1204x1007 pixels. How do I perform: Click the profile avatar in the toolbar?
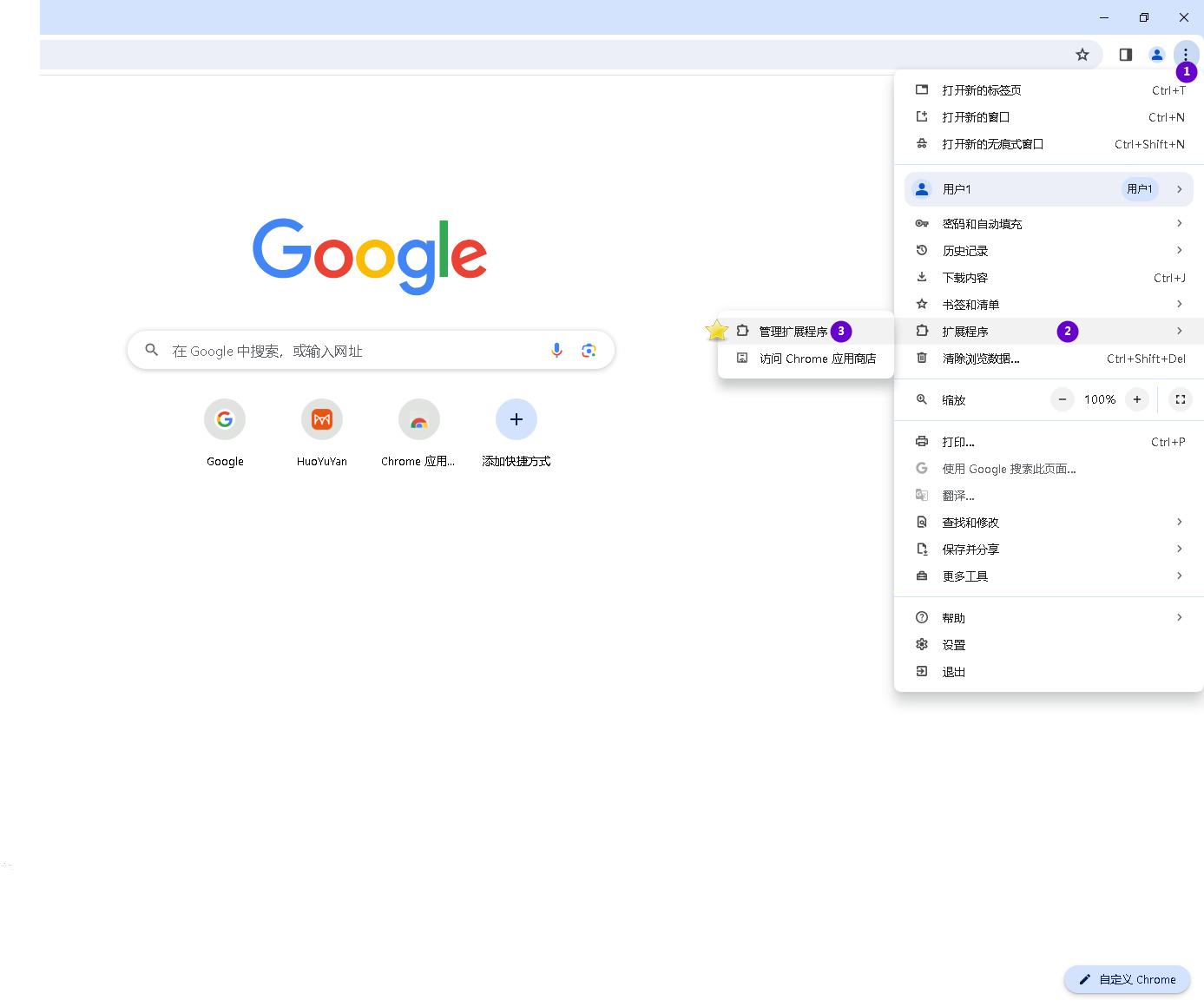tap(1157, 55)
